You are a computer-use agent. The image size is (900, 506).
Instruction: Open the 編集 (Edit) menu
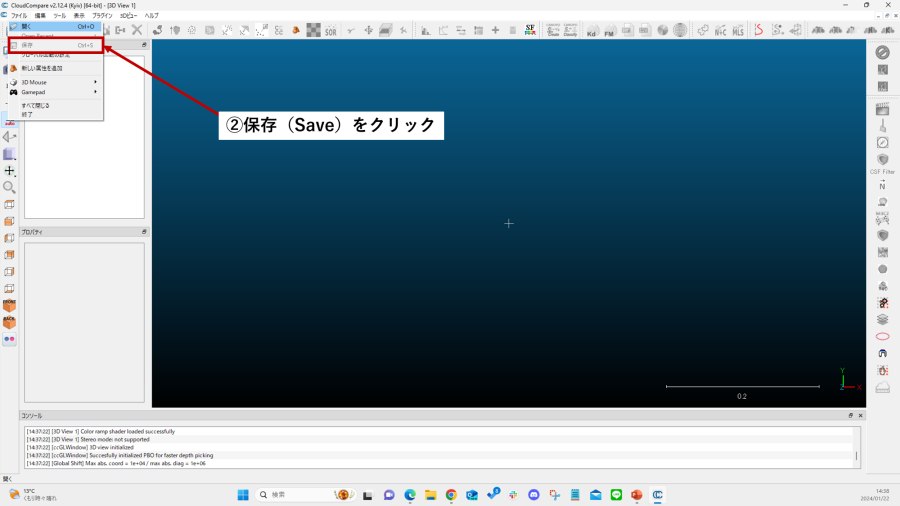(x=40, y=15)
